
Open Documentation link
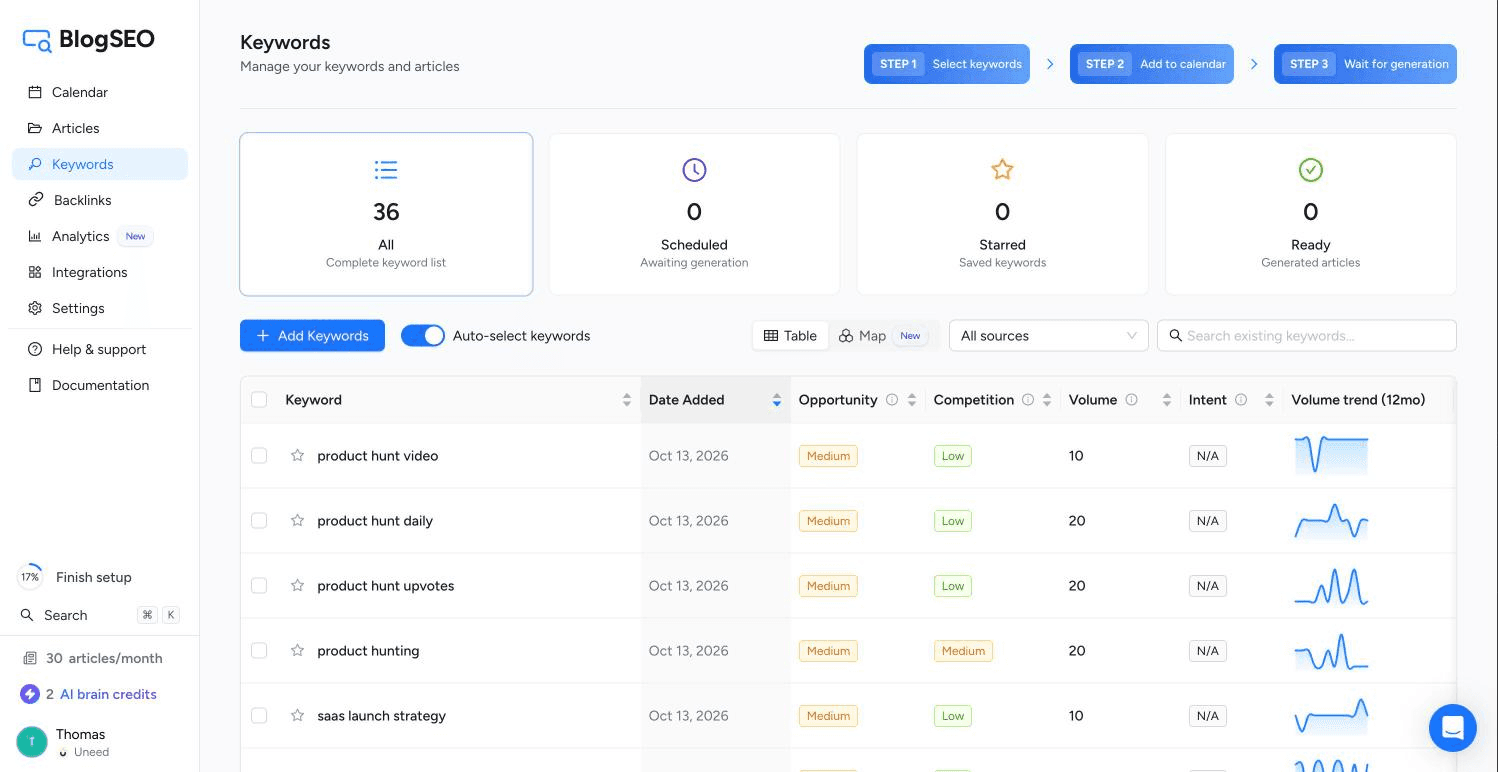point(100,385)
